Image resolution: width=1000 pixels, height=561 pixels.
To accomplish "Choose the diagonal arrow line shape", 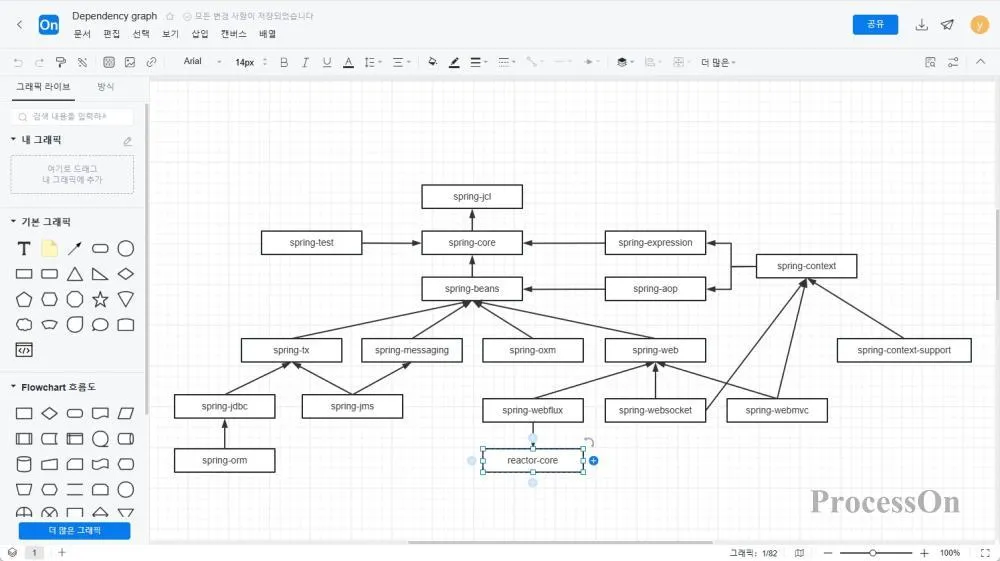I will (x=75, y=249).
